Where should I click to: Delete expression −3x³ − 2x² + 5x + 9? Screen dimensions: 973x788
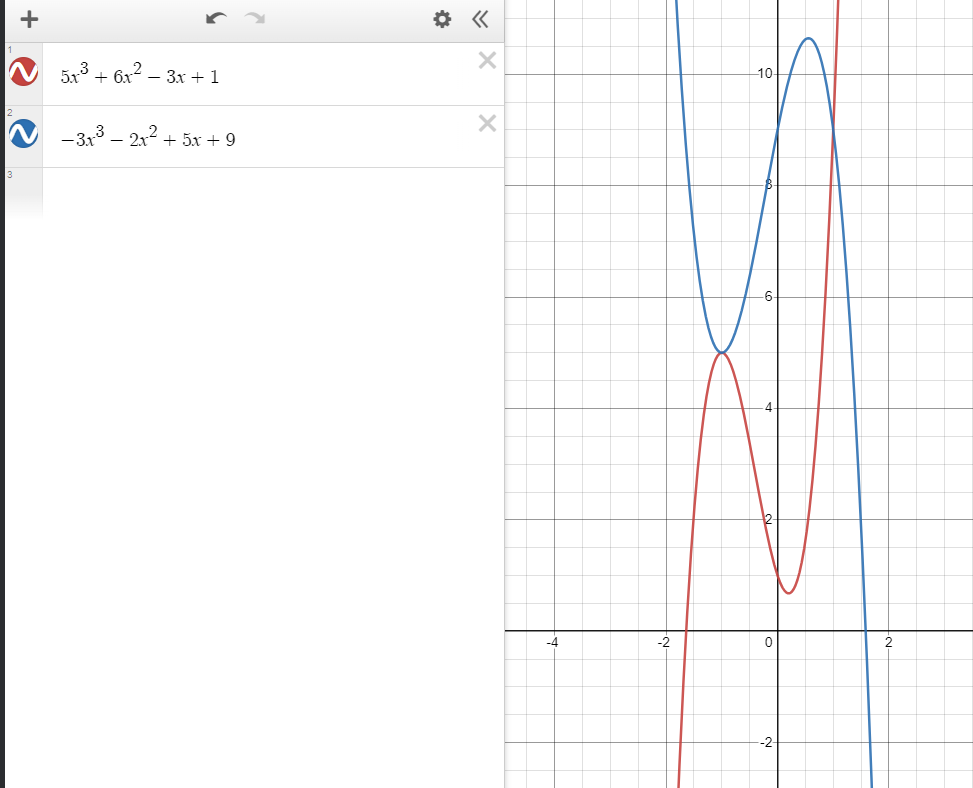(x=488, y=123)
